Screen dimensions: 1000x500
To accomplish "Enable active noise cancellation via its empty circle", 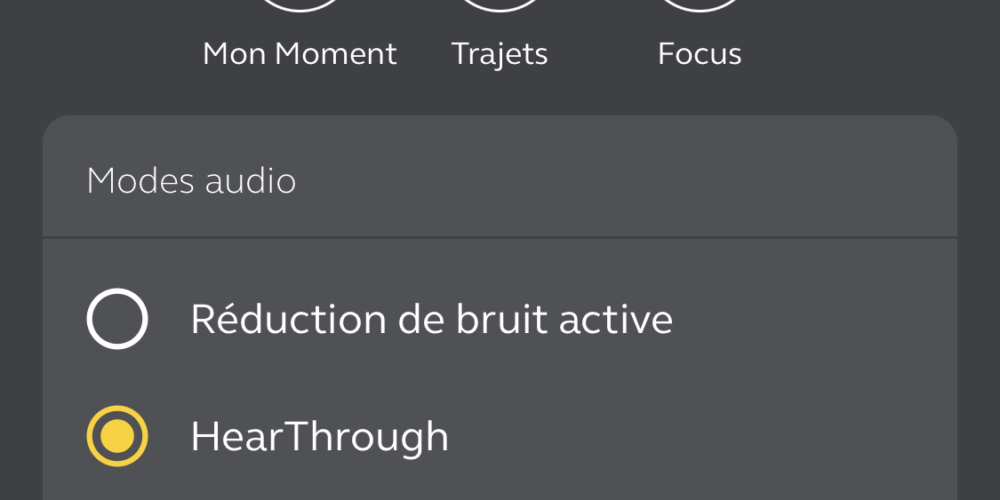I will [117, 319].
